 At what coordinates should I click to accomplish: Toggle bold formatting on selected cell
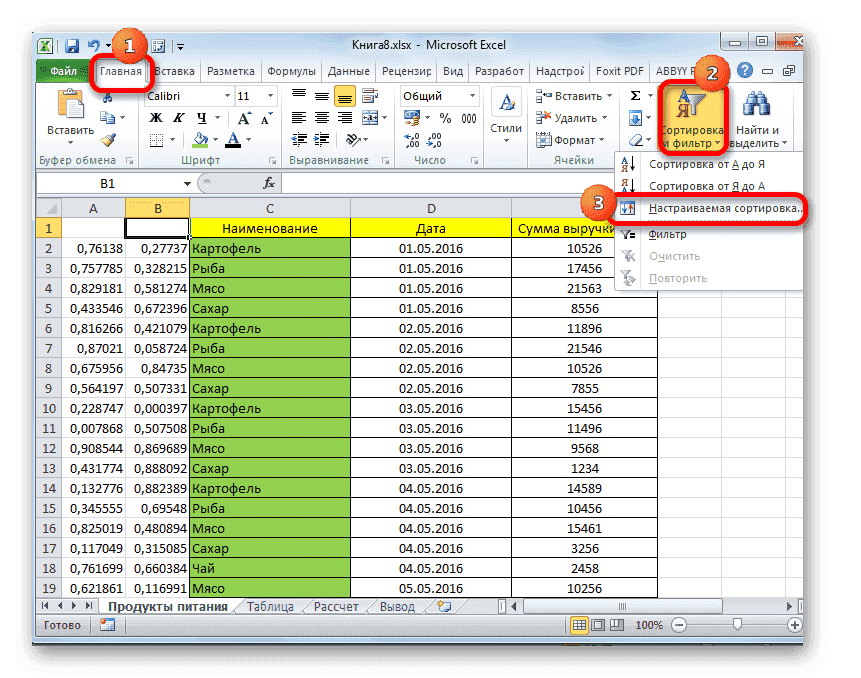[157, 116]
